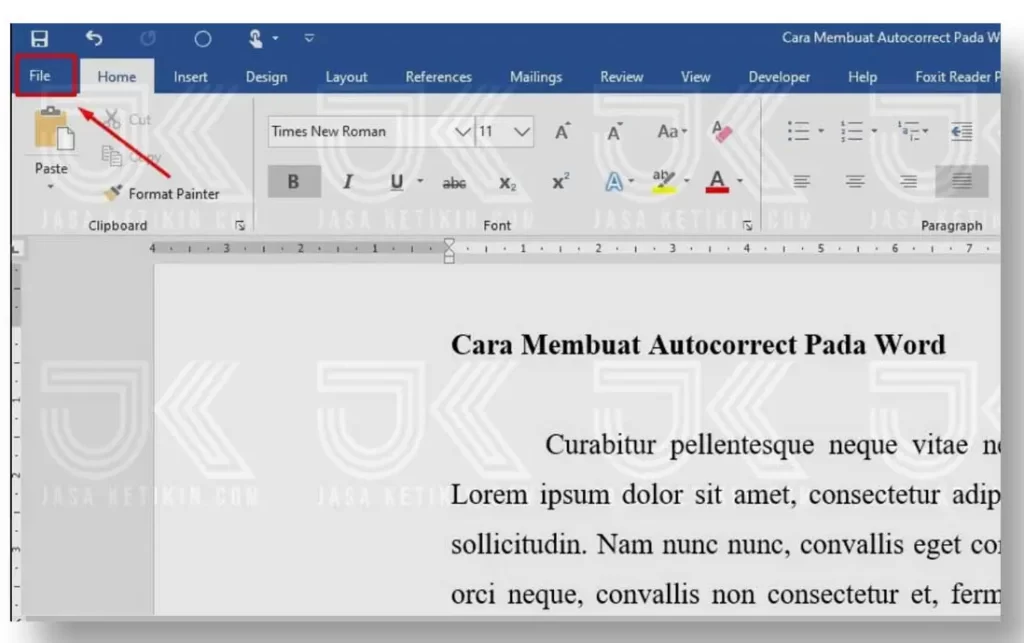
Task: Decrease font size with Shrink Font icon
Action: coord(615,133)
